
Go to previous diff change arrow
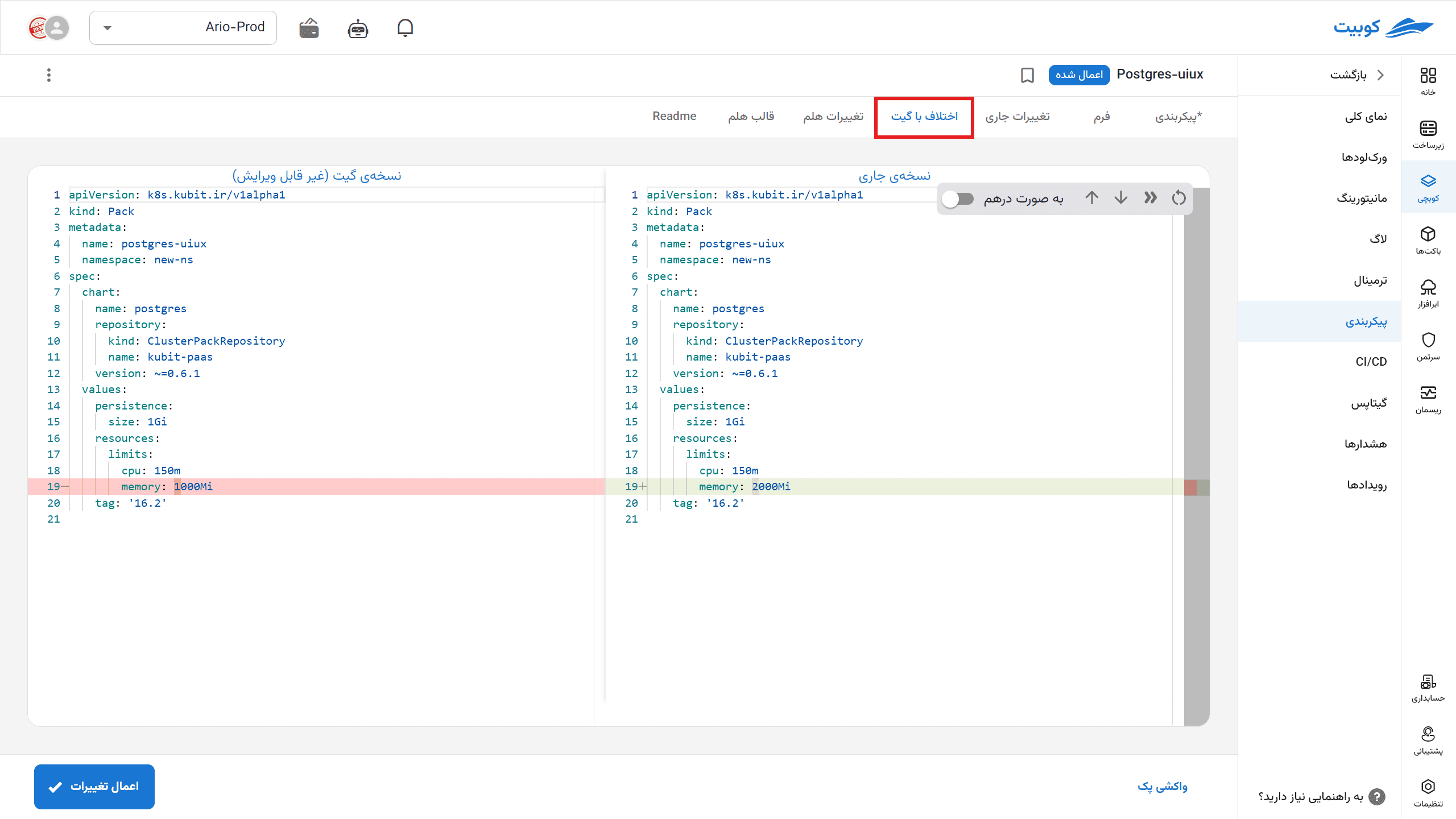coord(1091,198)
